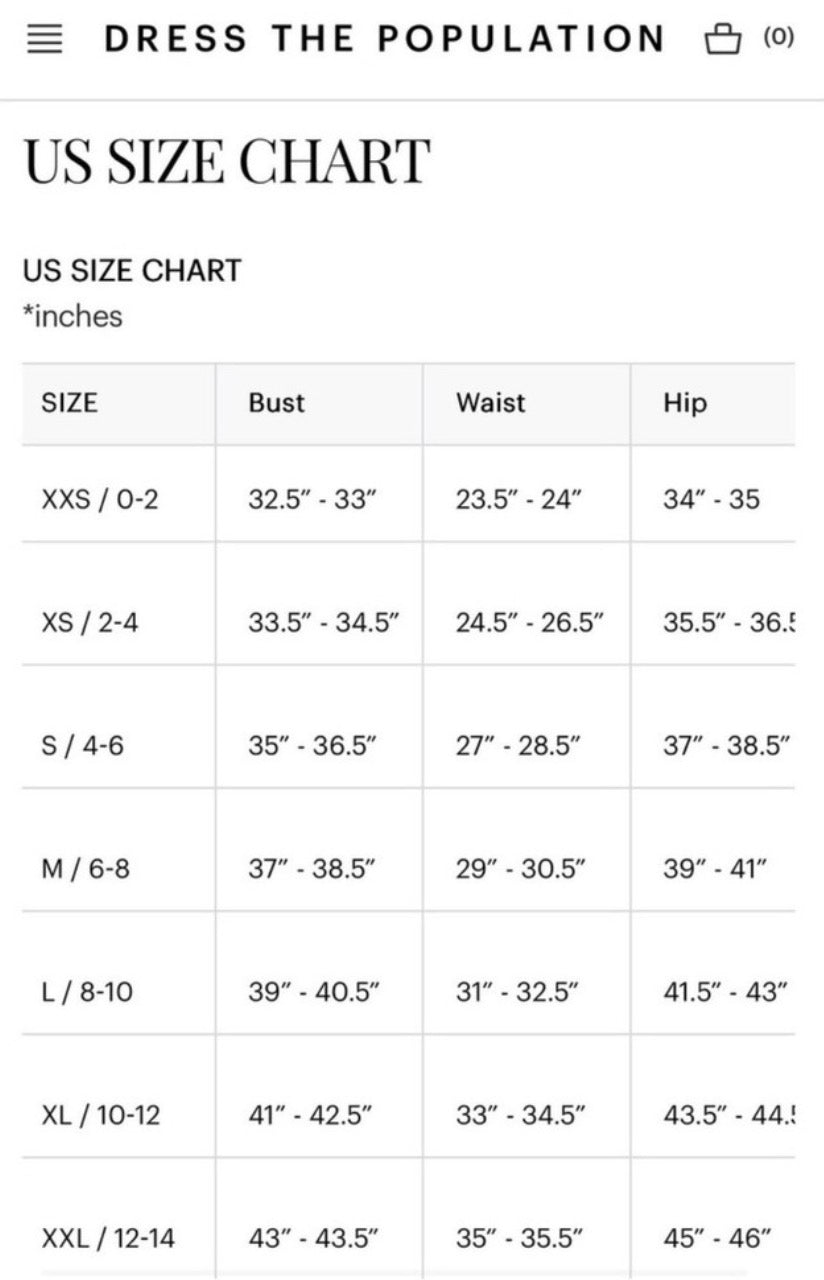
Task: Select the Hip column header
Action: point(685,404)
